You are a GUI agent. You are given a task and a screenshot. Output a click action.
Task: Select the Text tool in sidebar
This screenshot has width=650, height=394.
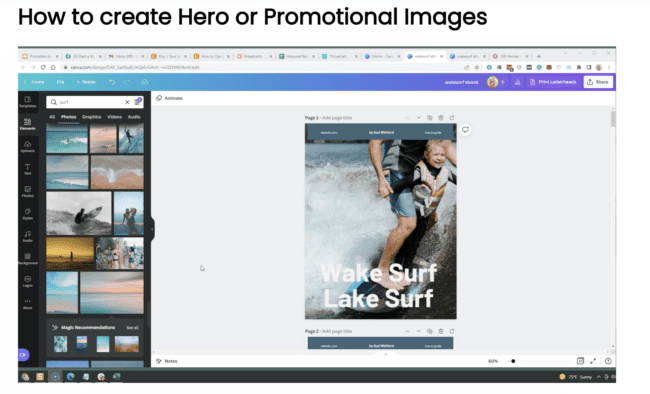point(27,169)
